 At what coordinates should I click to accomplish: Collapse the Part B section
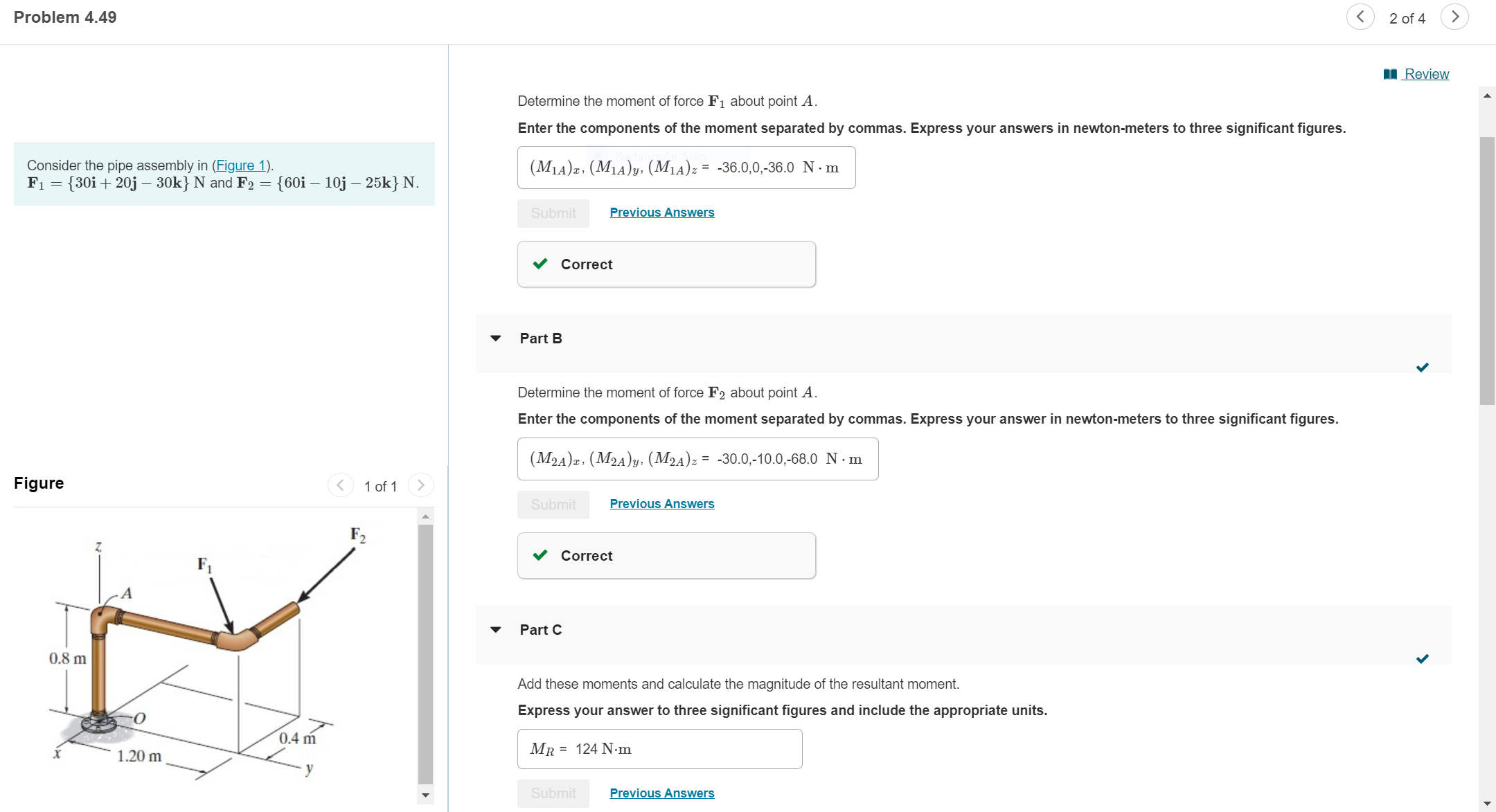[x=496, y=339]
